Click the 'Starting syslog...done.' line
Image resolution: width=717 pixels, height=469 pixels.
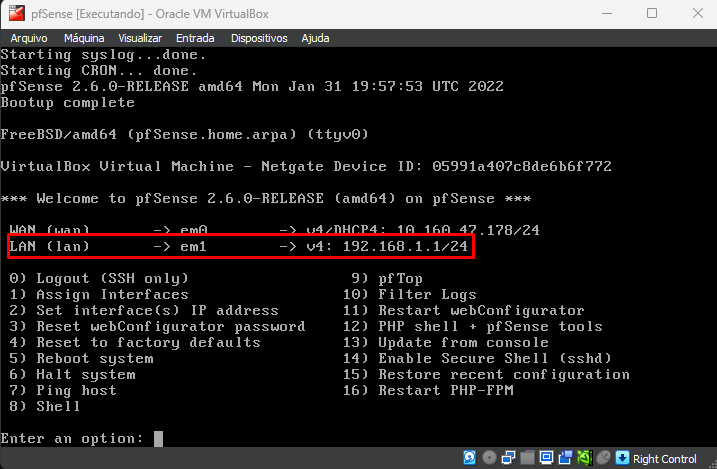point(103,54)
